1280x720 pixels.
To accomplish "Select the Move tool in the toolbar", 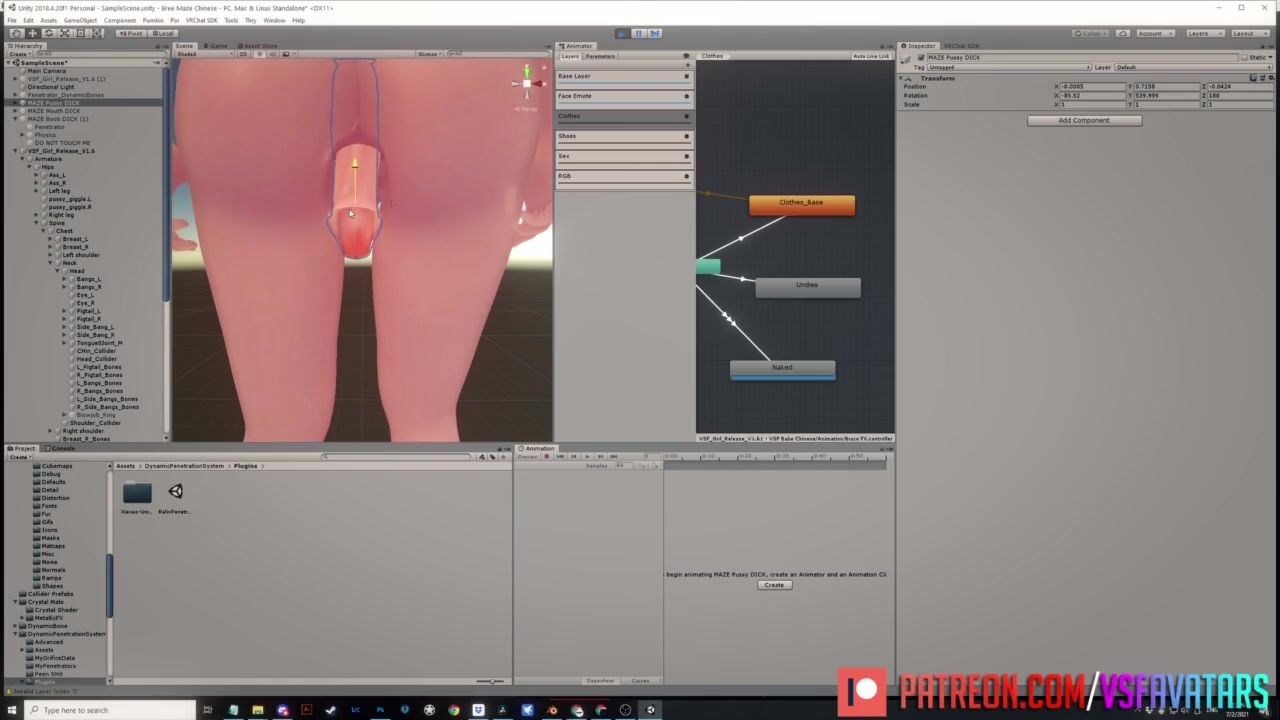I will click(x=32, y=33).
